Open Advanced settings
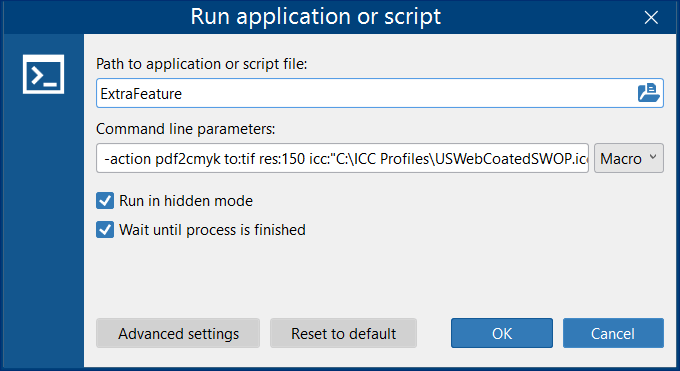Screen dimensions: 680x371 tap(178, 333)
